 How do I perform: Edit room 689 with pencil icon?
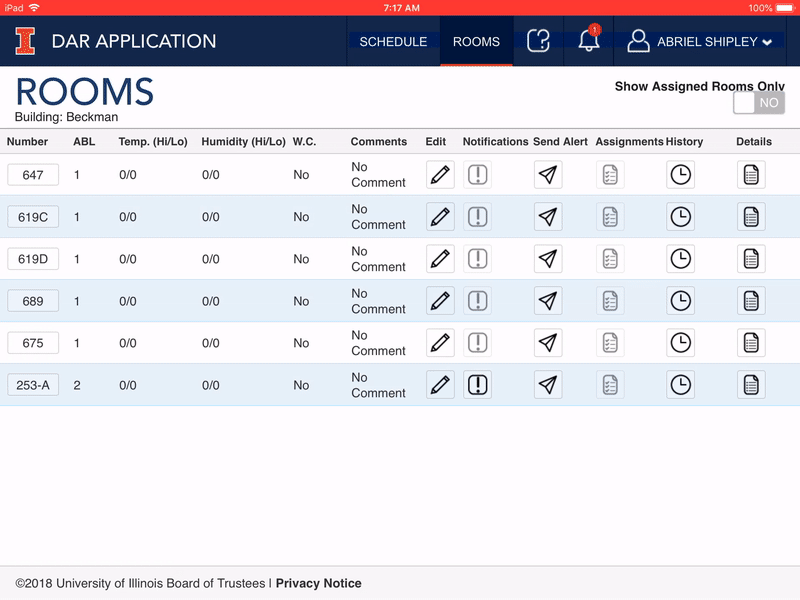point(440,301)
